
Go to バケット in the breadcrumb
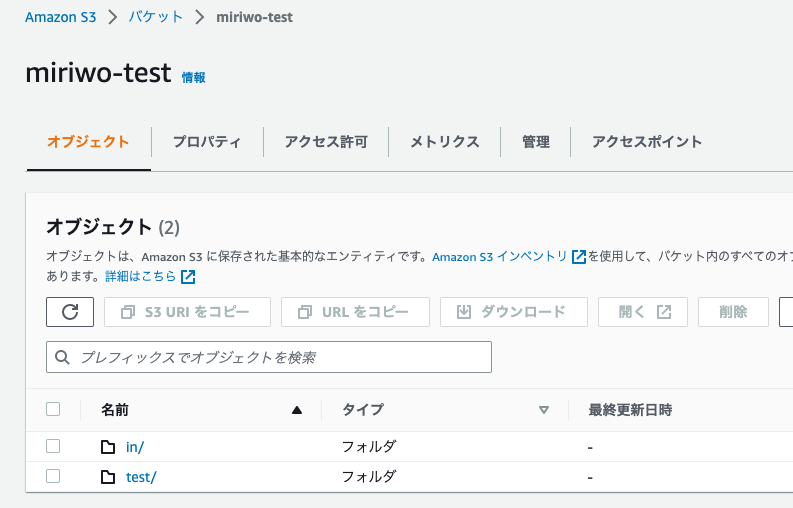coord(155,17)
